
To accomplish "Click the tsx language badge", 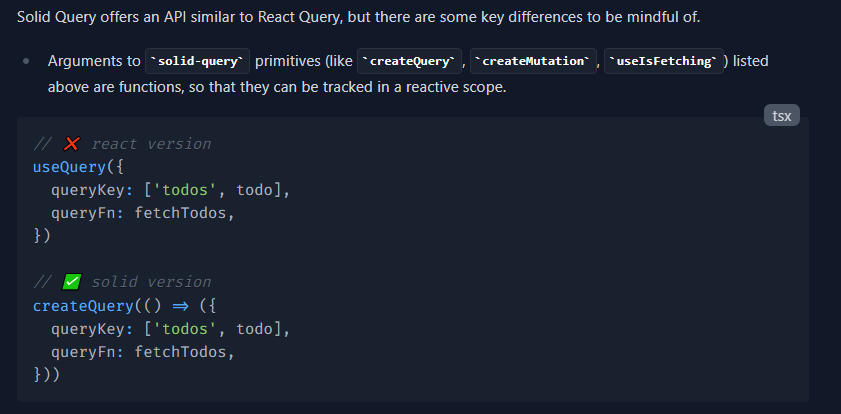I will coord(781,116).
